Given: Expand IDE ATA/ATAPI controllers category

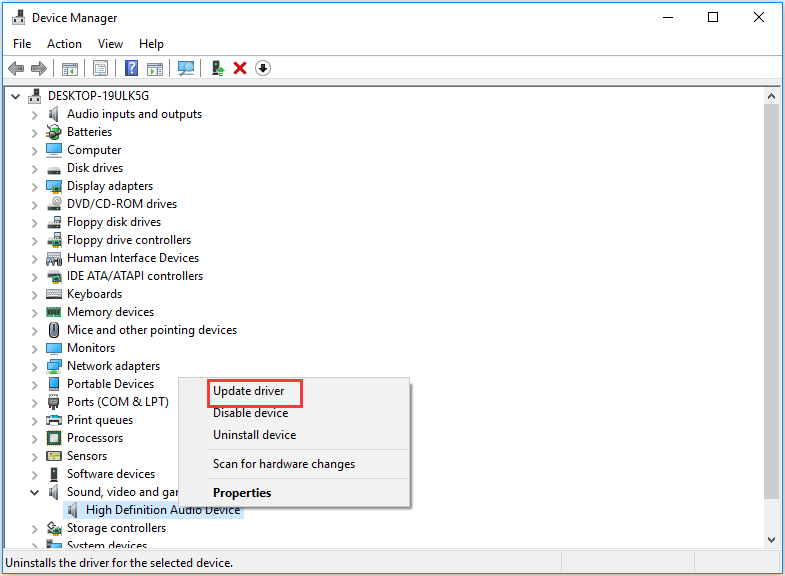Looking at the screenshot, I should [34, 277].
